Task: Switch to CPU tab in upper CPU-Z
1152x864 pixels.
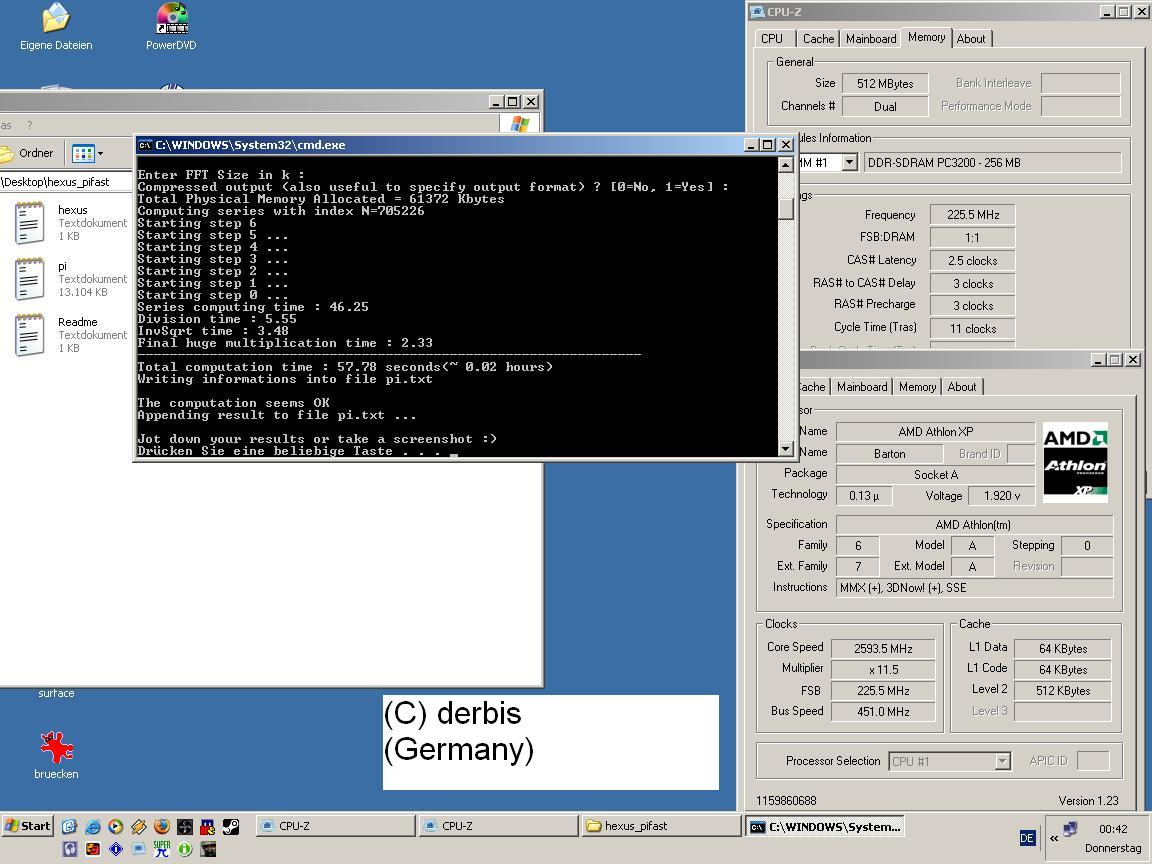Action: 771,38
